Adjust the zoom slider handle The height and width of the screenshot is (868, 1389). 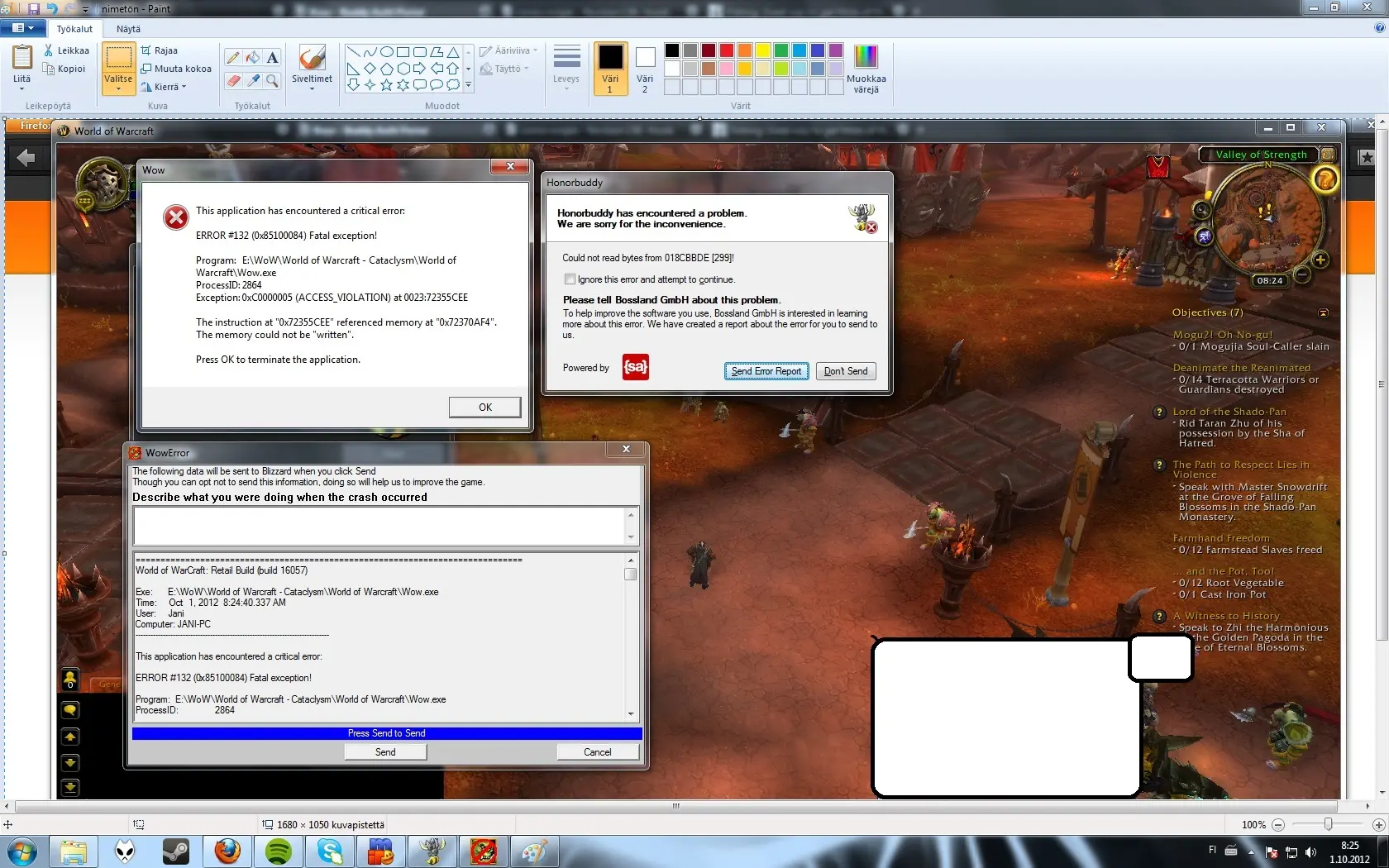(1328, 825)
